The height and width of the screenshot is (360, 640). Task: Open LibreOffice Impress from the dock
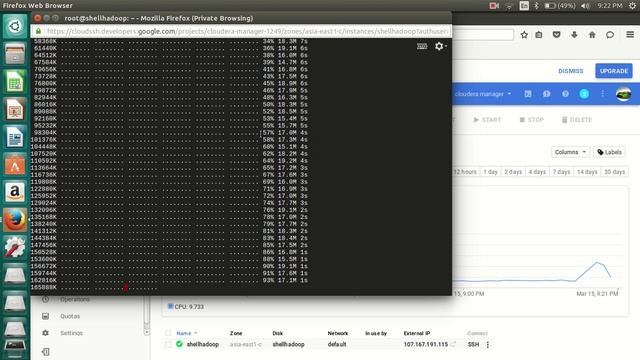click(15, 109)
